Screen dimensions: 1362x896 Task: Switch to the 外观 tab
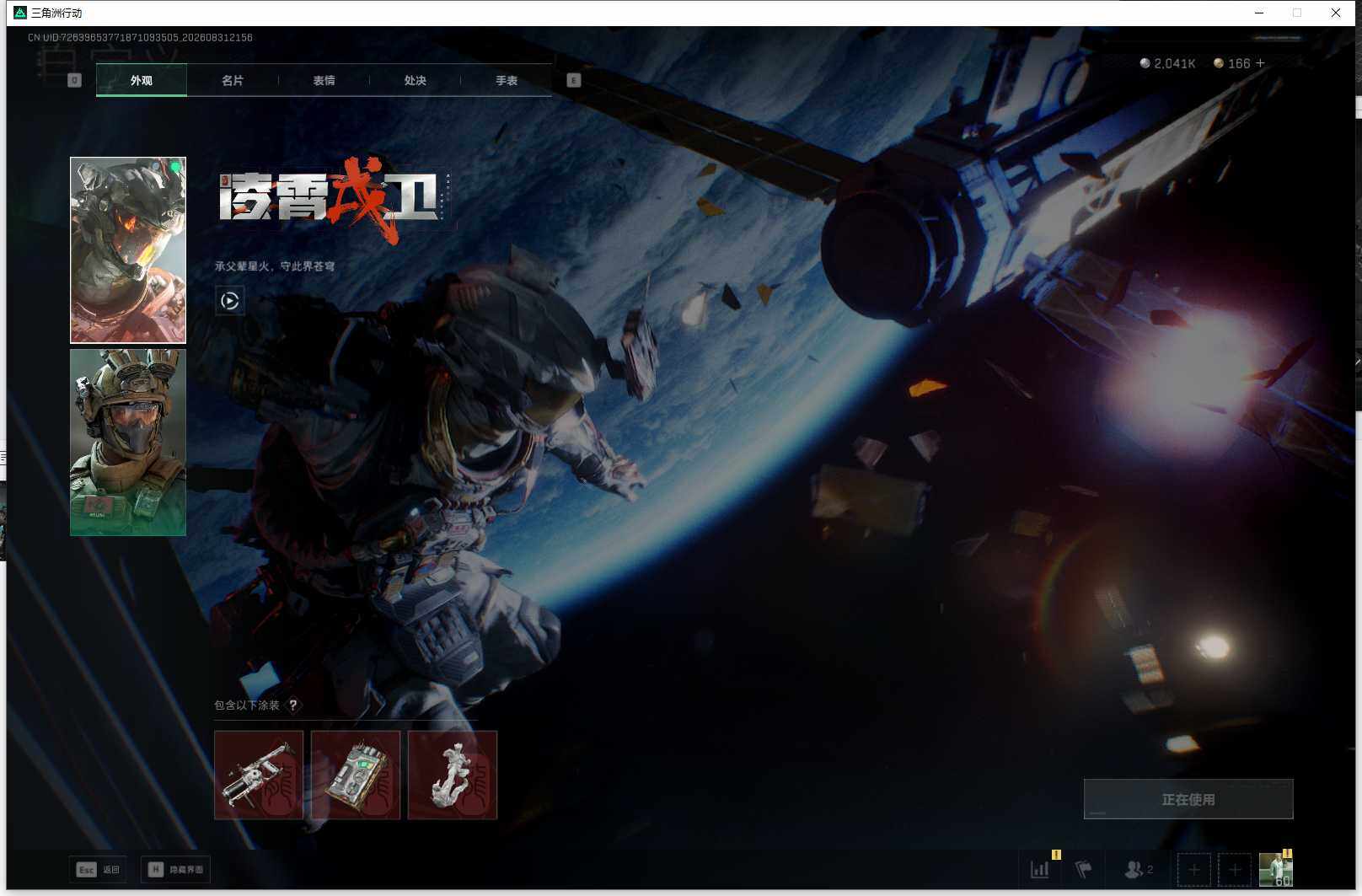(x=142, y=80)
